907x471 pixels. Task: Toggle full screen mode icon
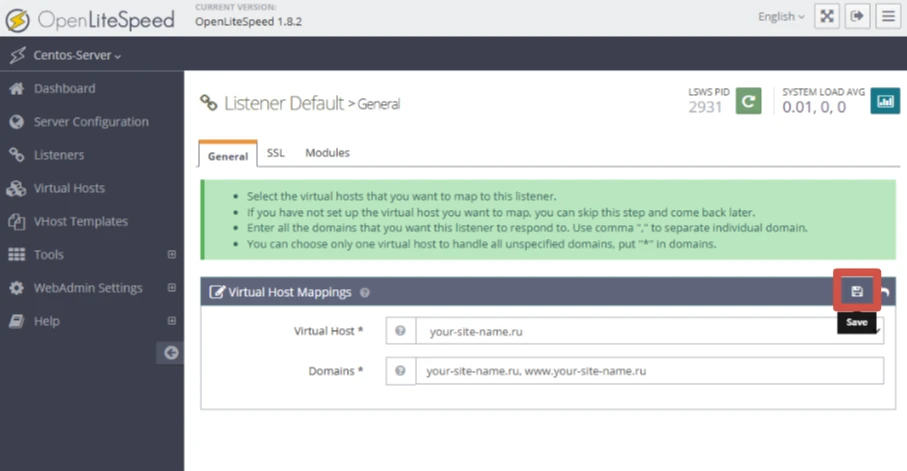click(827, 16)
